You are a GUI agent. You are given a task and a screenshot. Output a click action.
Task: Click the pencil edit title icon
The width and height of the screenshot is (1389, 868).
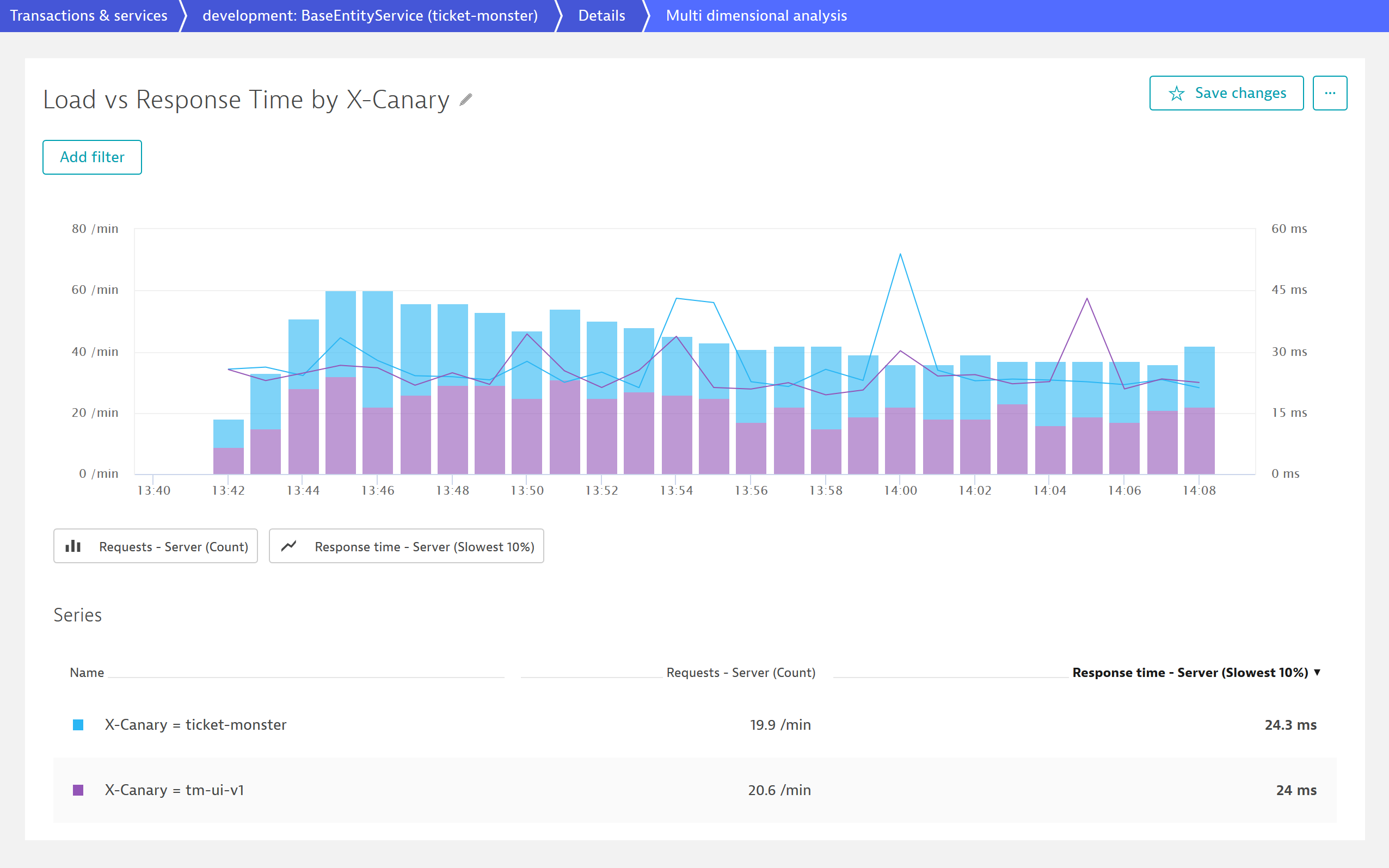point(465,100)
